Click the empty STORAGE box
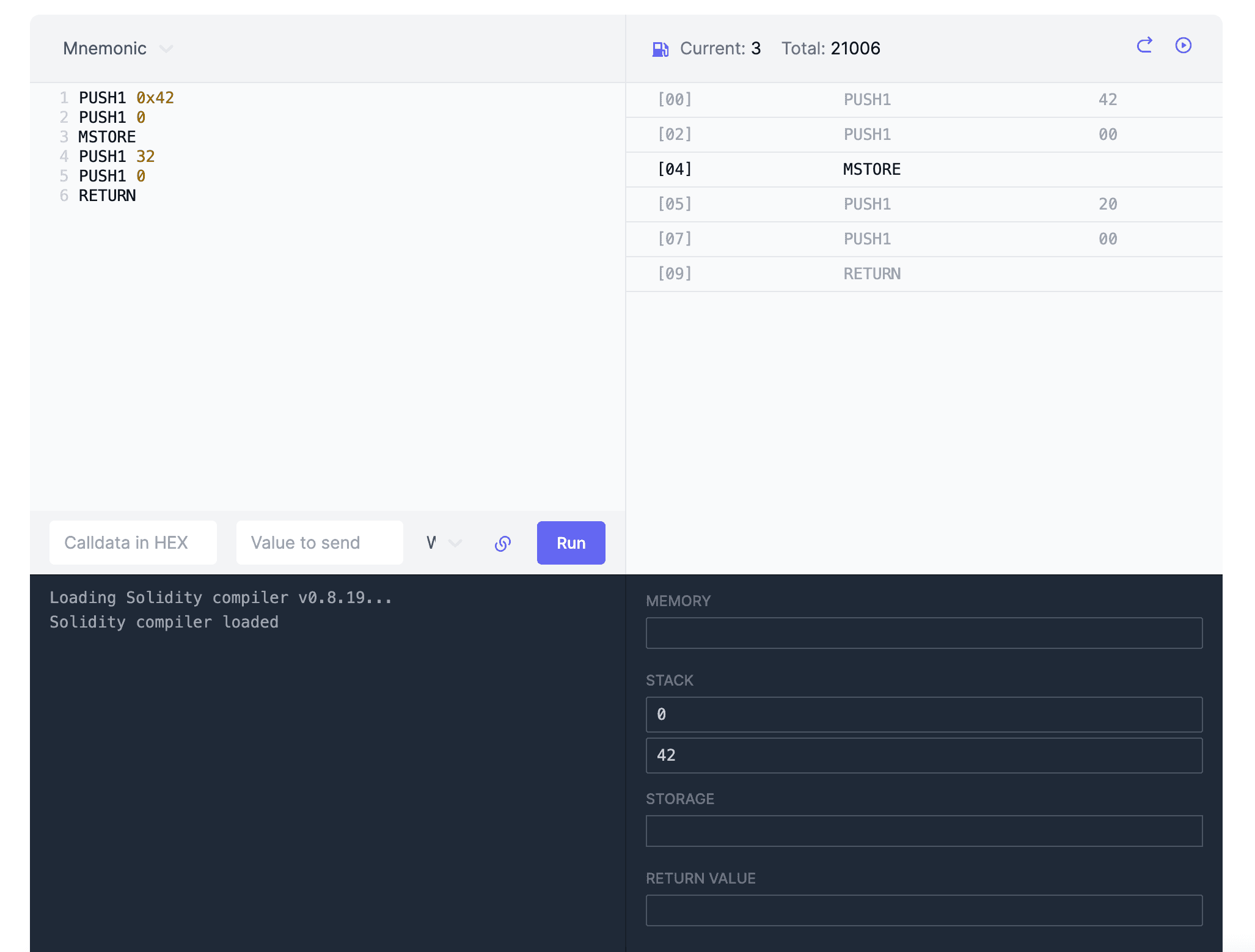This screenshot has height=952, width=1255. [x=924, y=831]
